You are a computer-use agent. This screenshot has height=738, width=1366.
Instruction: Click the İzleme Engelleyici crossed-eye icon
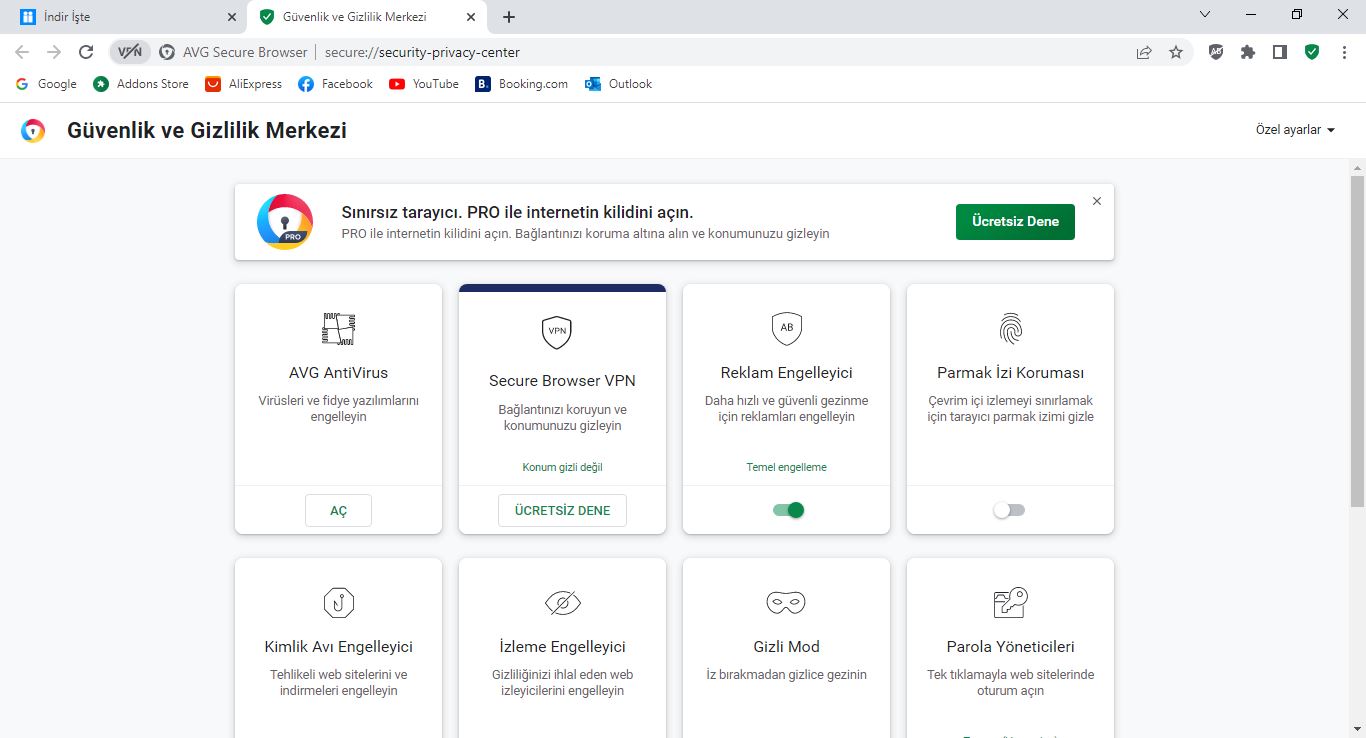[562, 602]
